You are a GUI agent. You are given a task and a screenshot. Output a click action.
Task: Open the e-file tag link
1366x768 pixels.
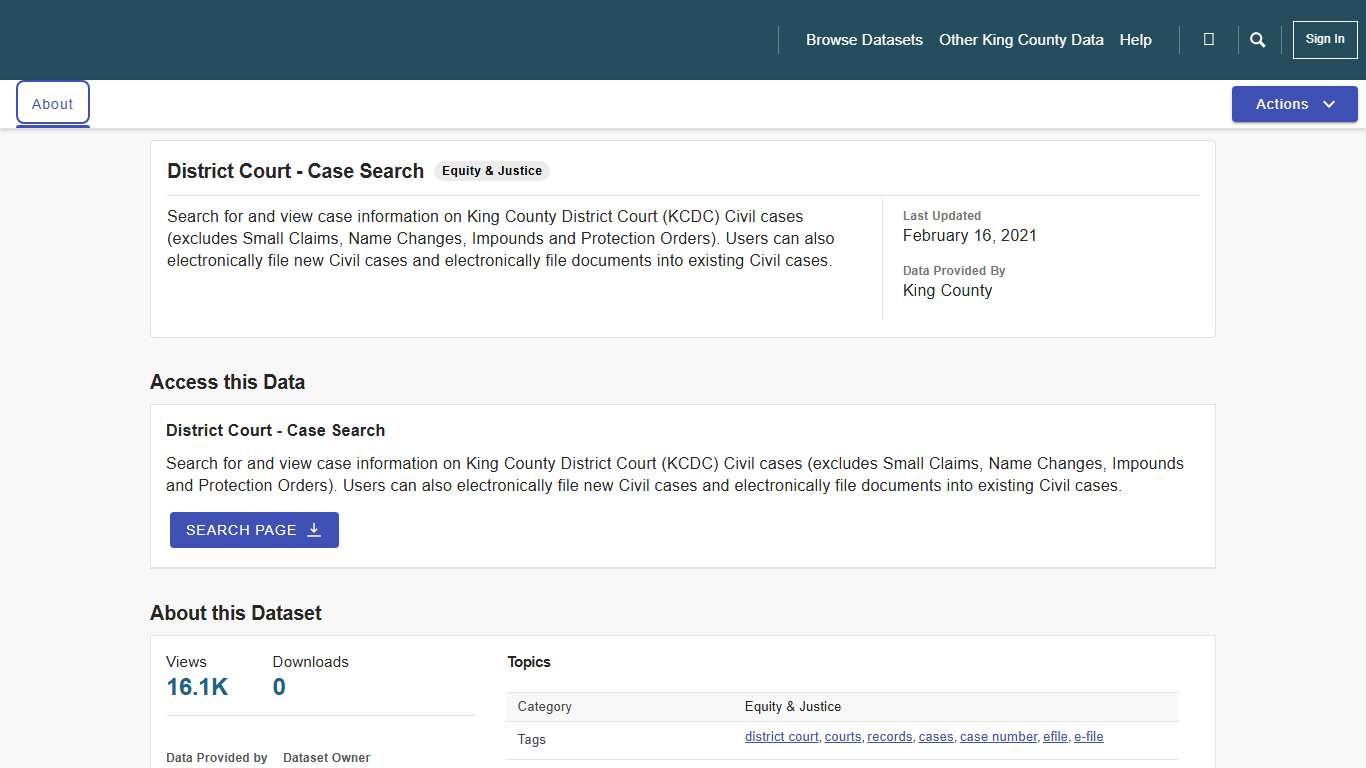[x=1088, y=736]
